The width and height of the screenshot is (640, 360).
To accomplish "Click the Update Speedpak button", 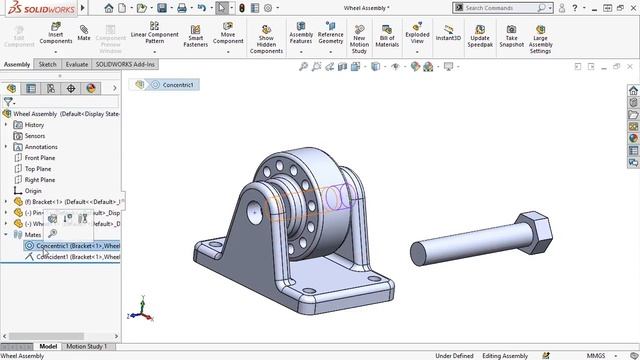I will (x=480, y=36).
